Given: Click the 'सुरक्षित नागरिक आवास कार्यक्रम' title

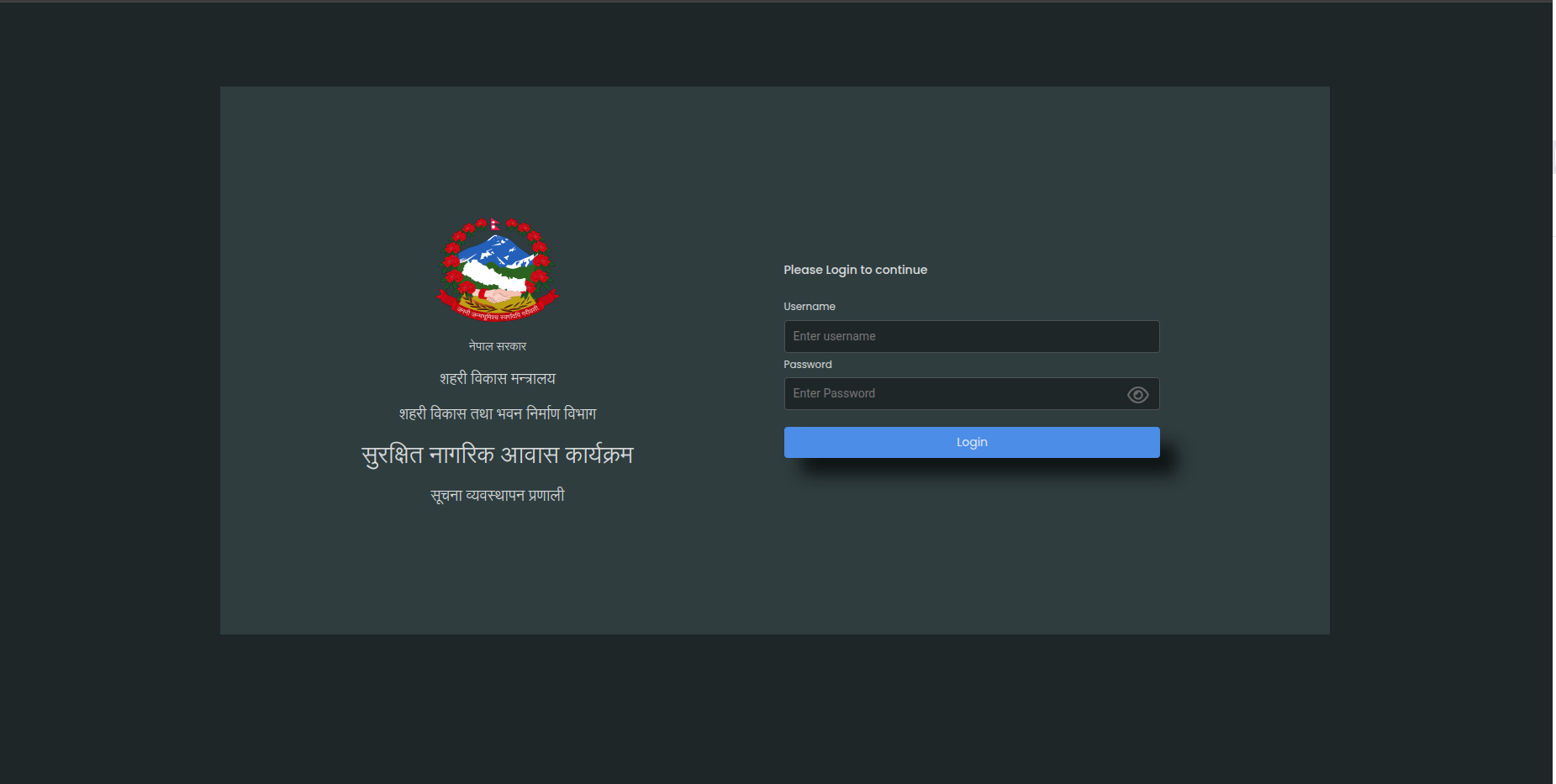Looking at the screenshot, I should (x=498, y=455).
